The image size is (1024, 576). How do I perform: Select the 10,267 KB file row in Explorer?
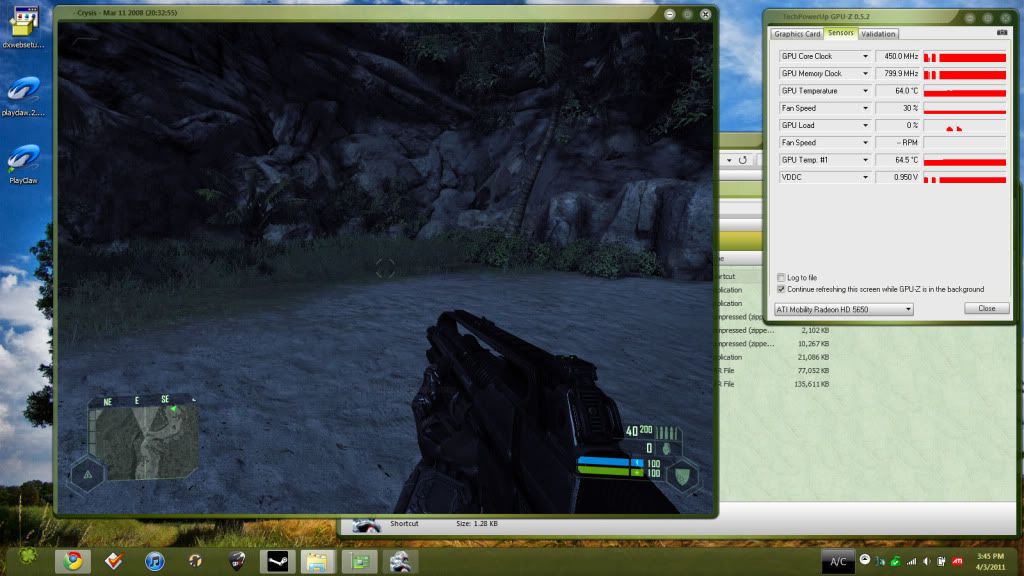coord(775,344)
